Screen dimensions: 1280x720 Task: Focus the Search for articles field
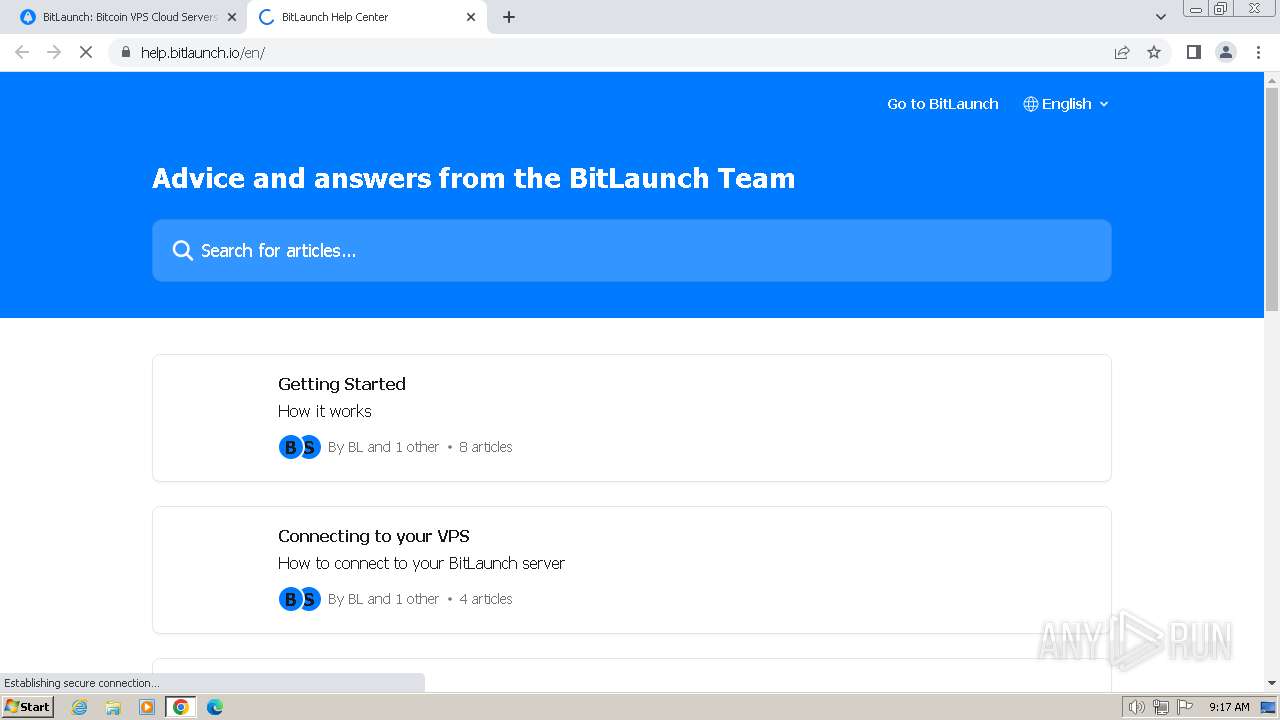[x=632, y=250]
